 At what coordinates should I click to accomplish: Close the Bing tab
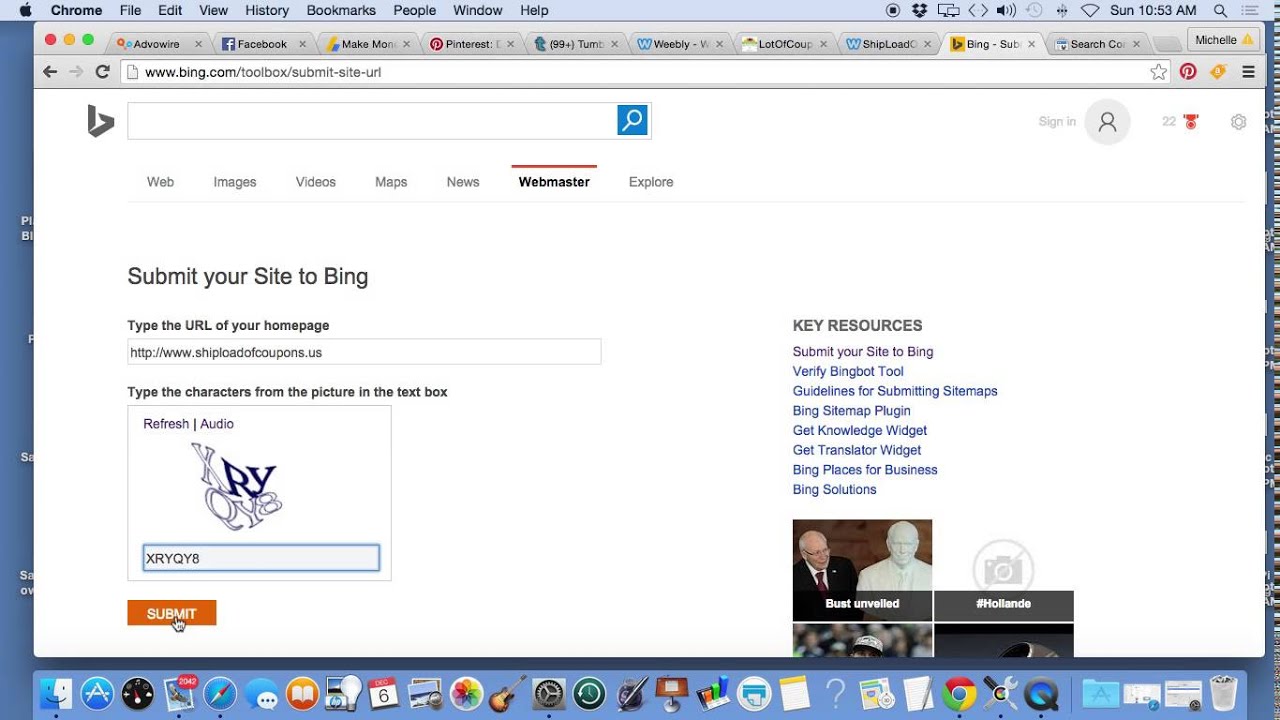click(x=1031, y=44)
